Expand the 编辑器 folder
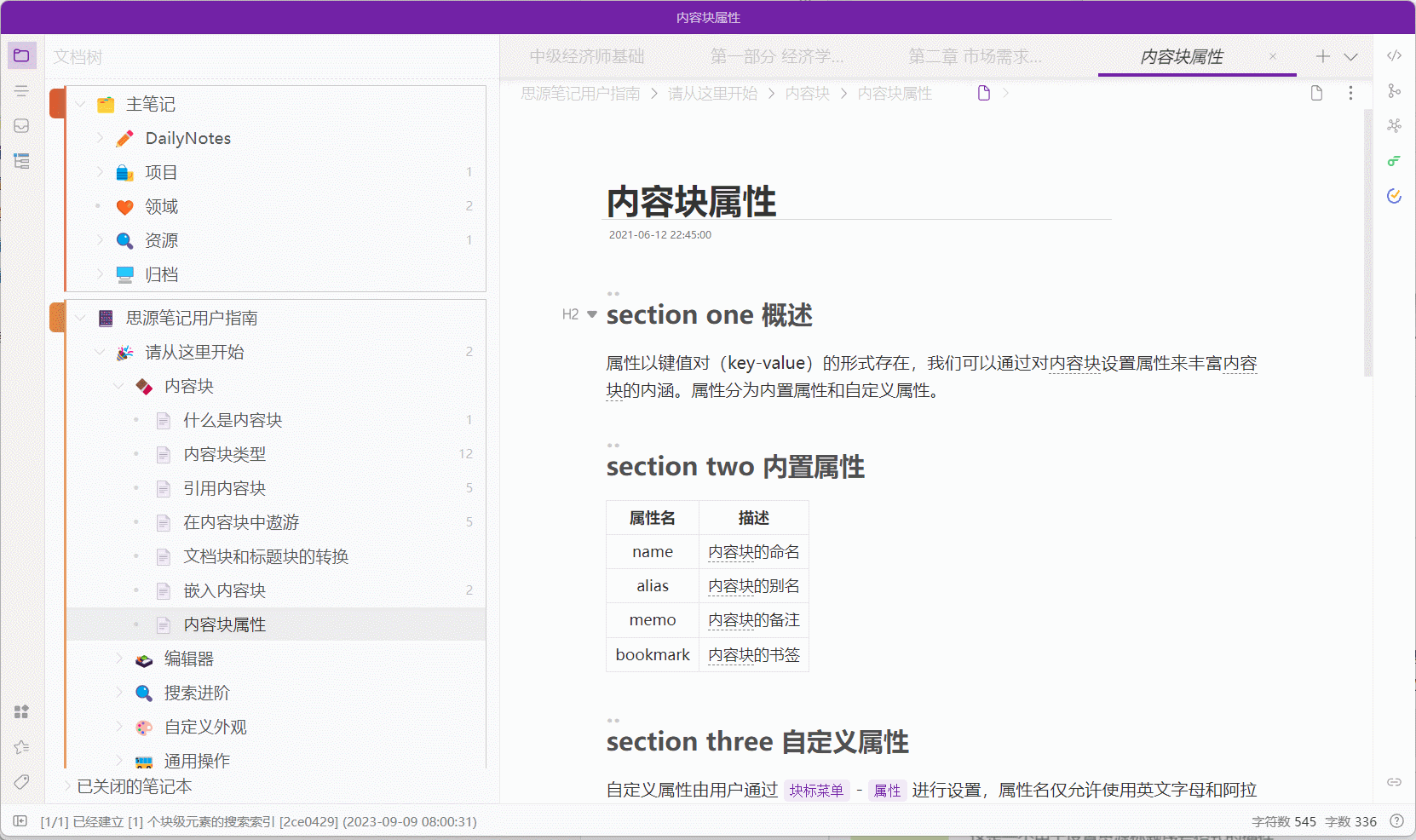 tap(119, 659)
